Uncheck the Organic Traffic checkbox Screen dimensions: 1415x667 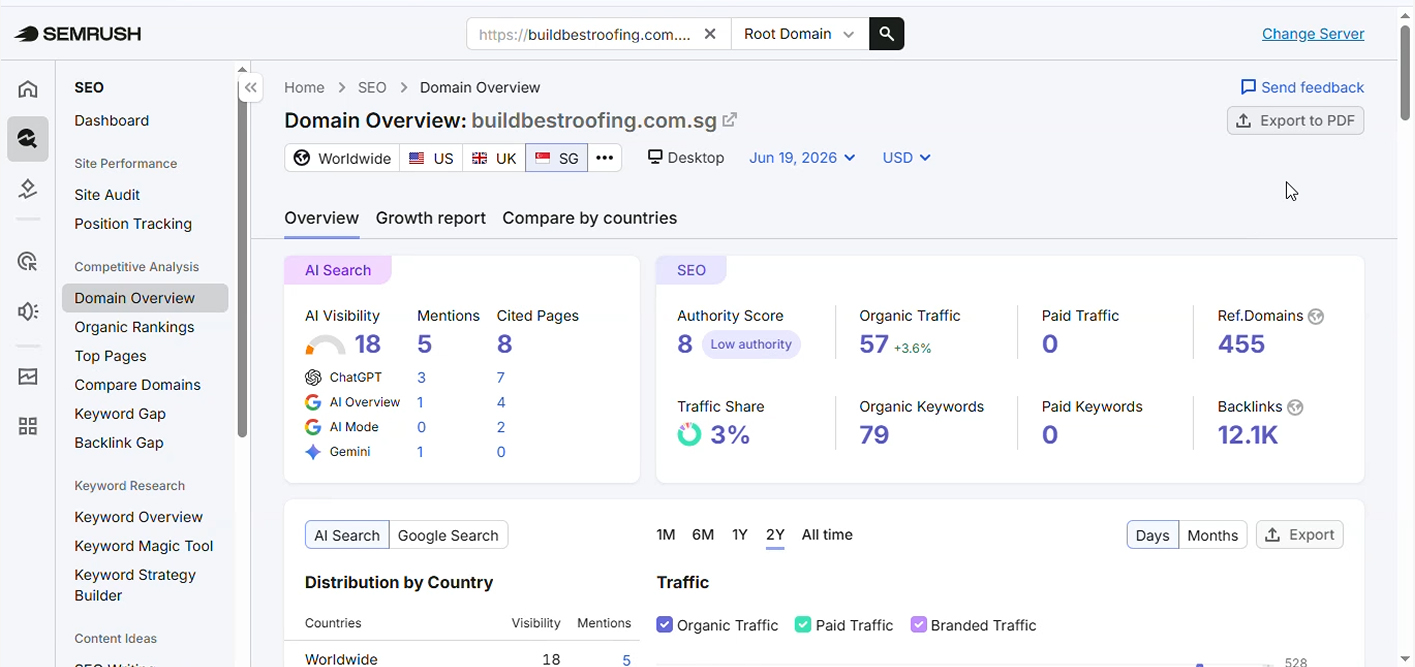click(664, 625)
